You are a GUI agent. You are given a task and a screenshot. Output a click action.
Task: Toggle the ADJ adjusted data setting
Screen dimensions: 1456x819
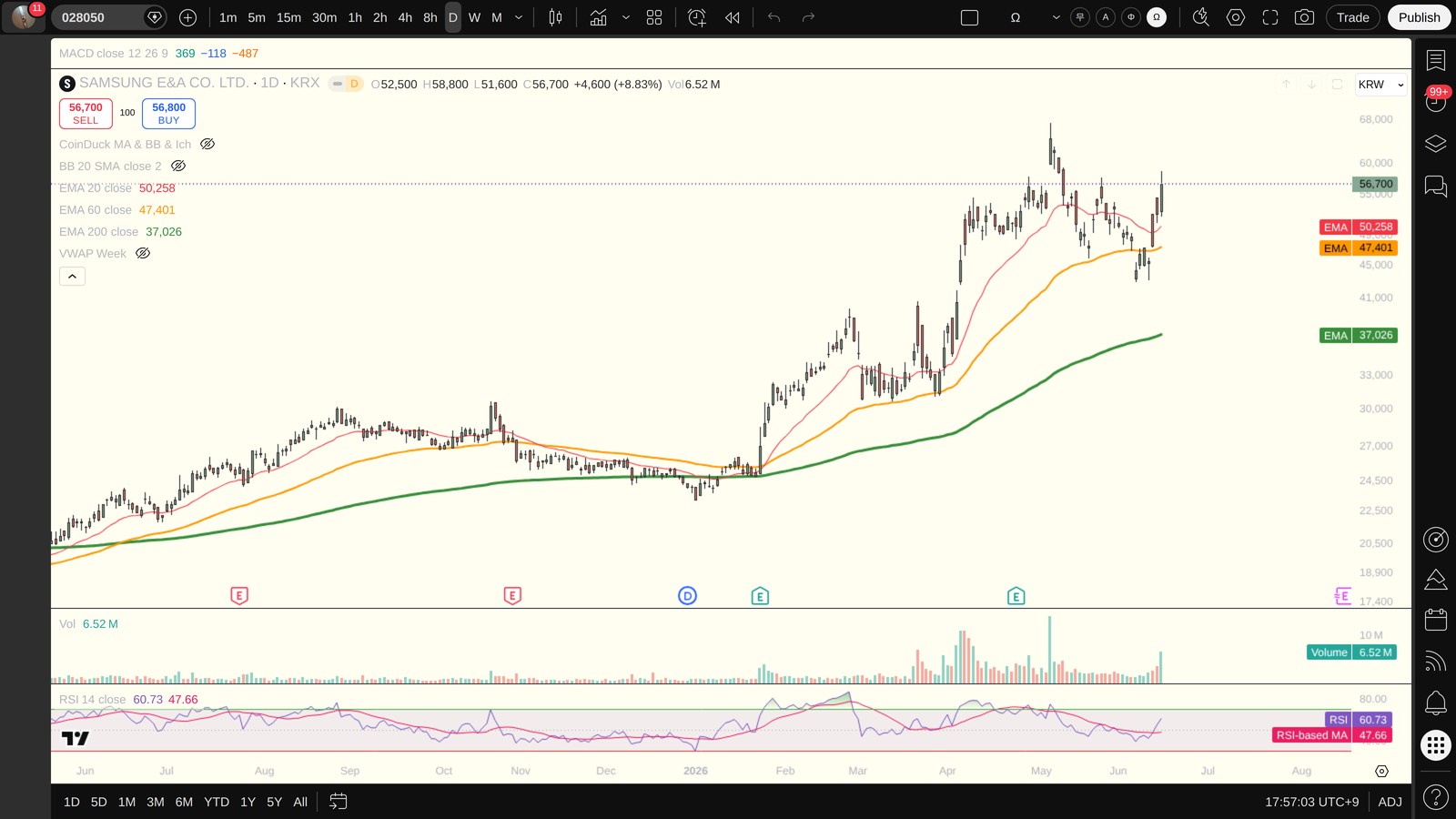click(1390, 802)
